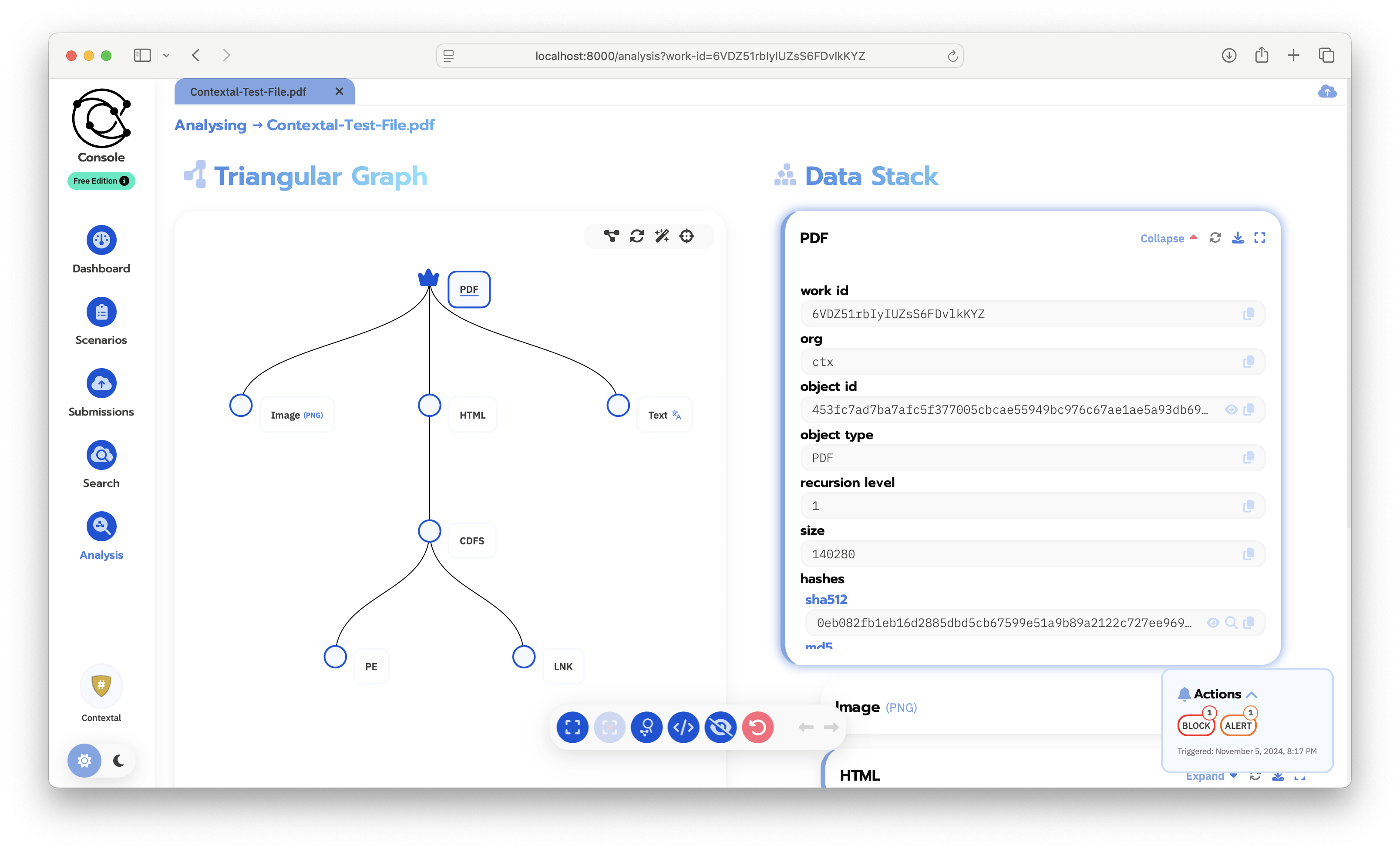Click the red reset button in bottom toolbar
1400x852 pixels.
[x=757, y=727]
